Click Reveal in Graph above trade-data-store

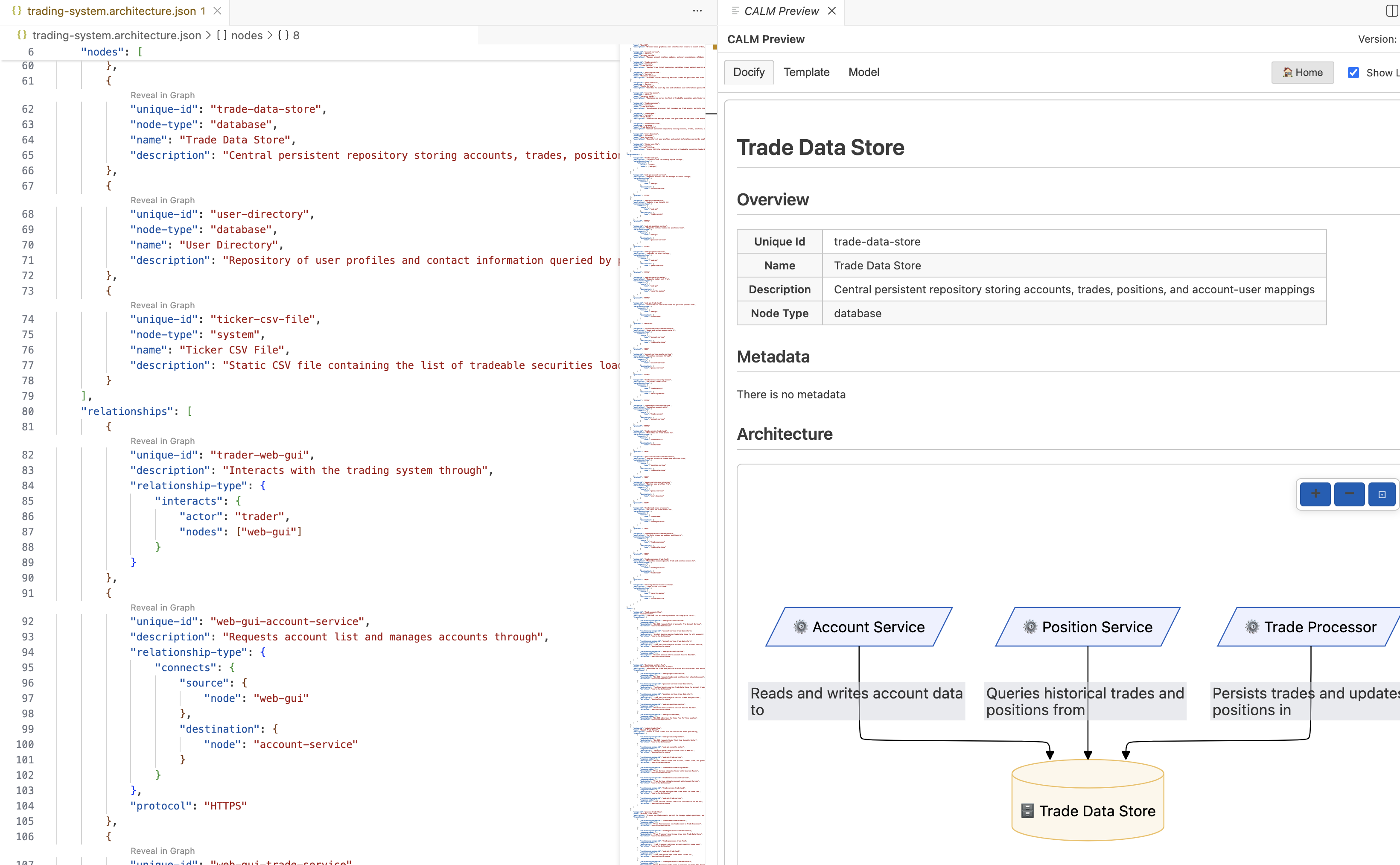click(163, 95)
